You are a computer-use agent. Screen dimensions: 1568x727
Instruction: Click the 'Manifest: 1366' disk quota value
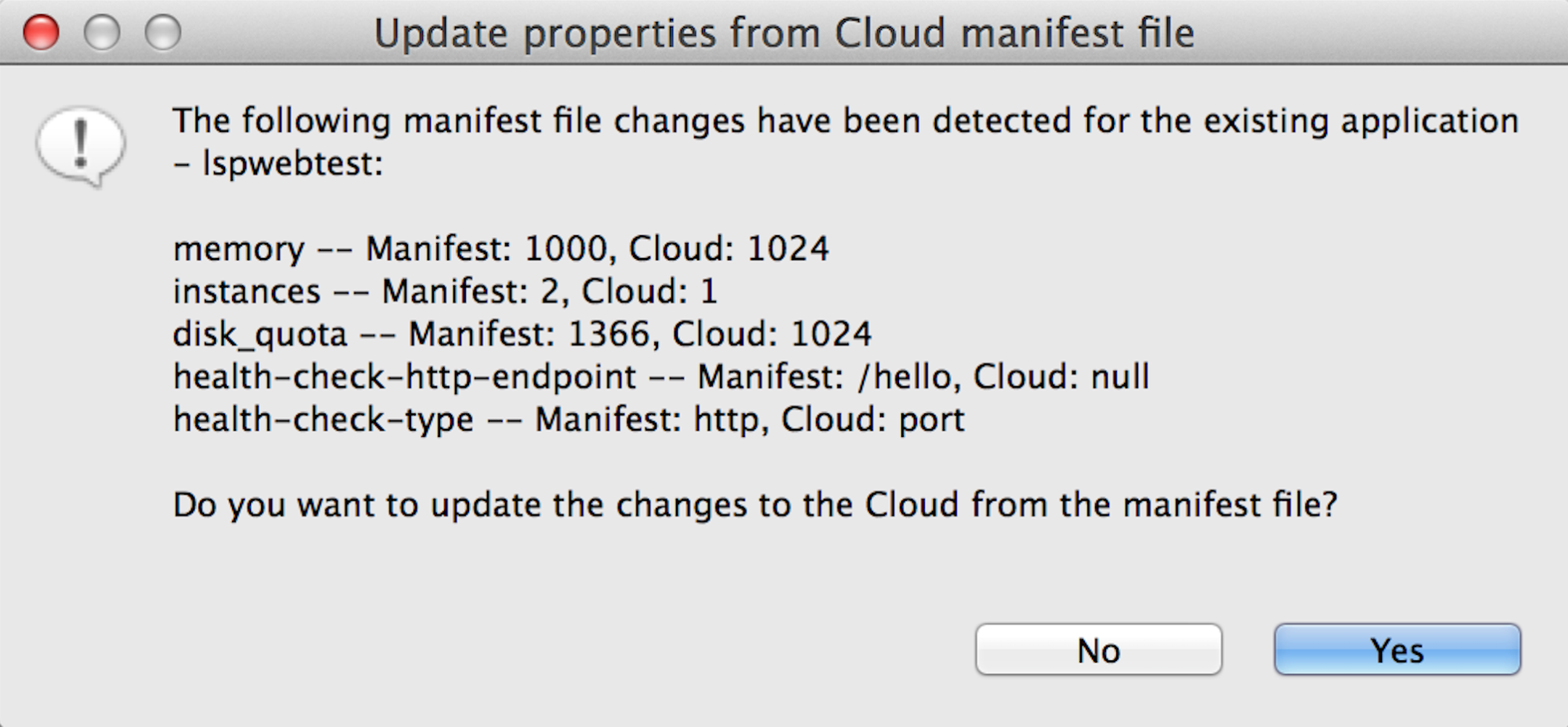529,335
